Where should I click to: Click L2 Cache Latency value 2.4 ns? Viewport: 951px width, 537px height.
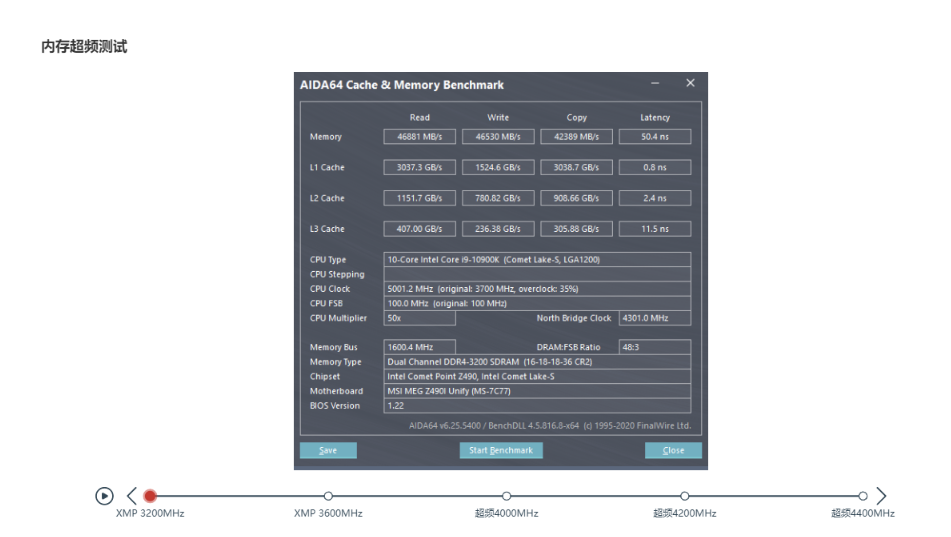pos(655,198)
